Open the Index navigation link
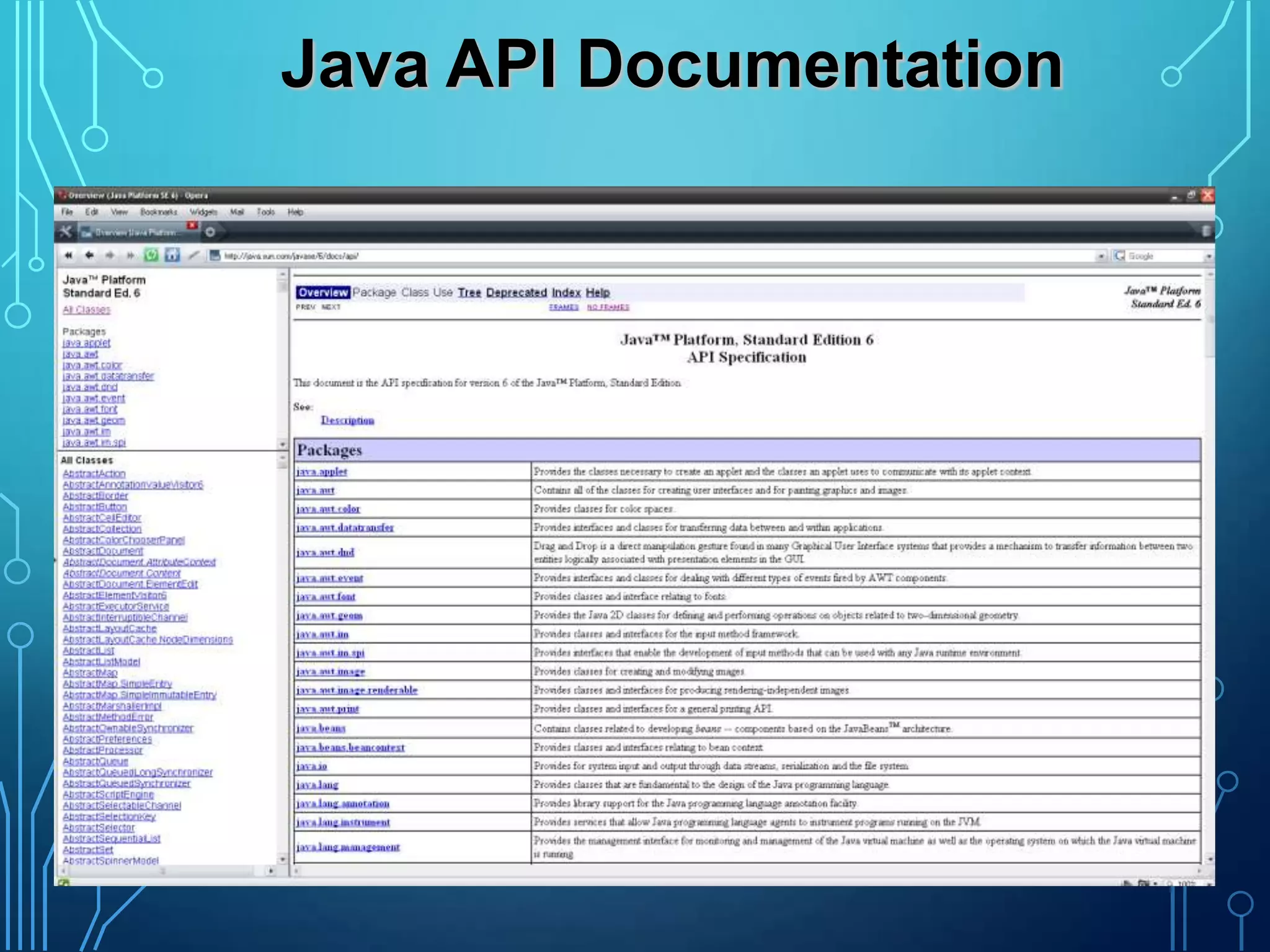Image resolution: width=1270 pixels, height=952 pixels. pos(566,293)
